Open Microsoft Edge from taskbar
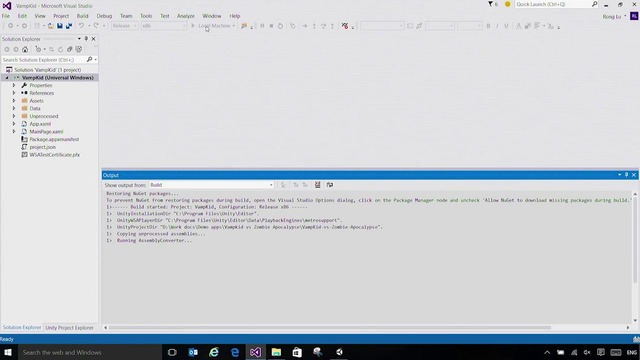This screenshot has height=360, width=640. (235, 352)
